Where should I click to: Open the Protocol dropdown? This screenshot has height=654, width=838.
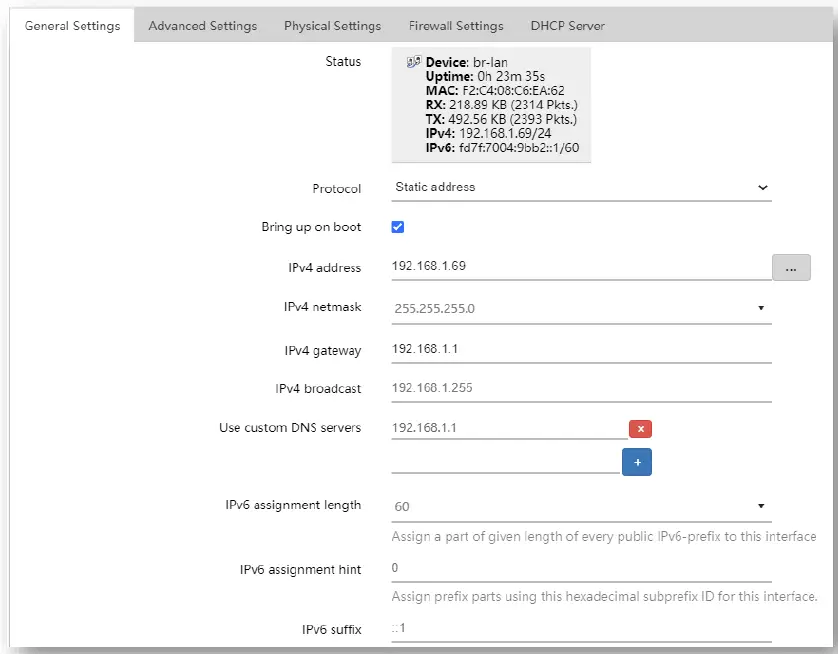[581, 187]
